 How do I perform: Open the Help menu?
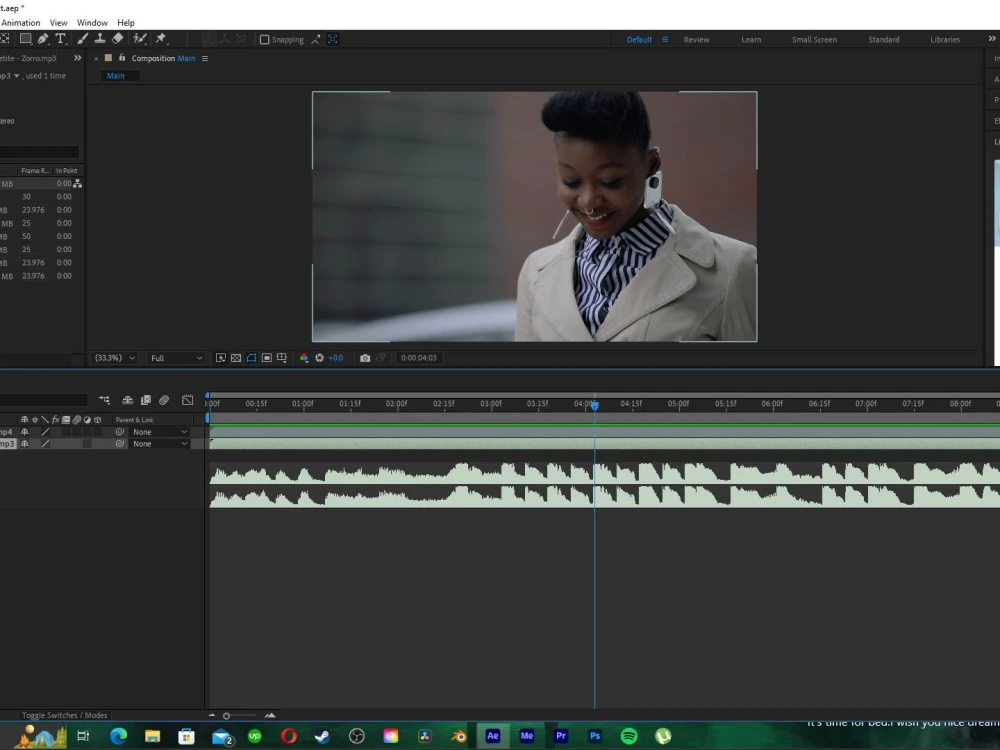[126, 22]
